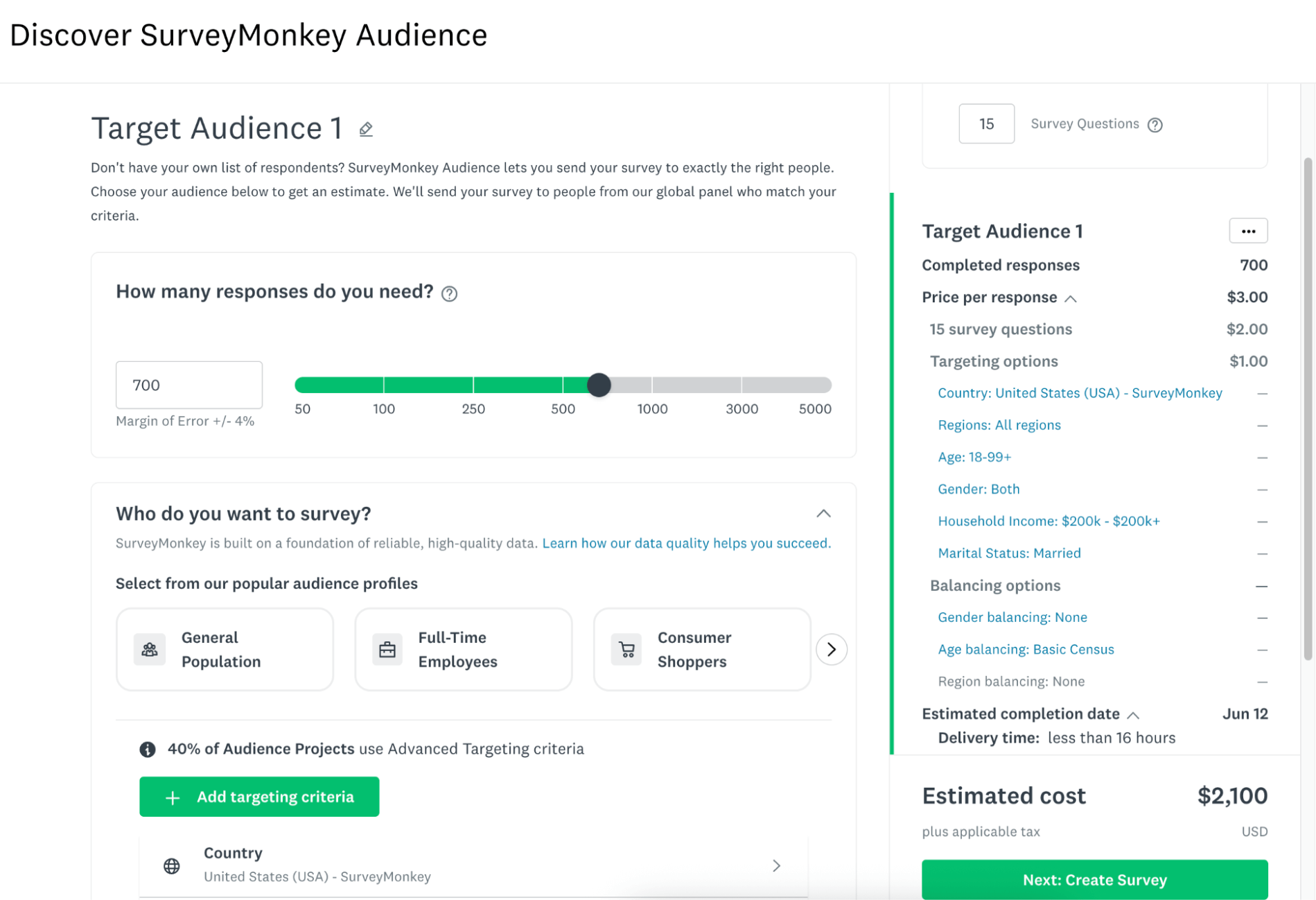Click Next: Create Survey button
Screen dimensions: 1316x900
1094,880
